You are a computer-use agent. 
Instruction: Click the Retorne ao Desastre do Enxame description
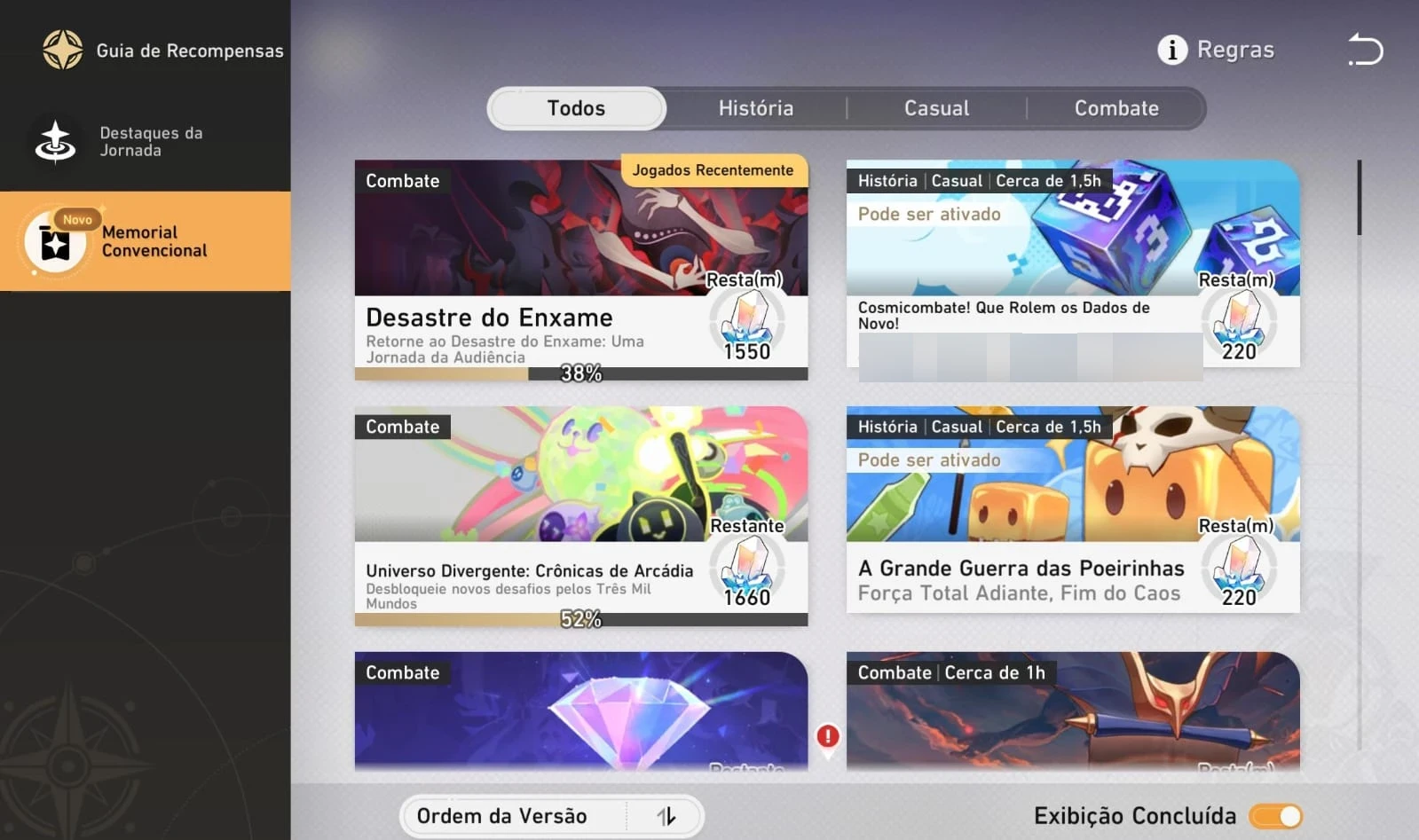pyautogui.click(x=505, y=349)
